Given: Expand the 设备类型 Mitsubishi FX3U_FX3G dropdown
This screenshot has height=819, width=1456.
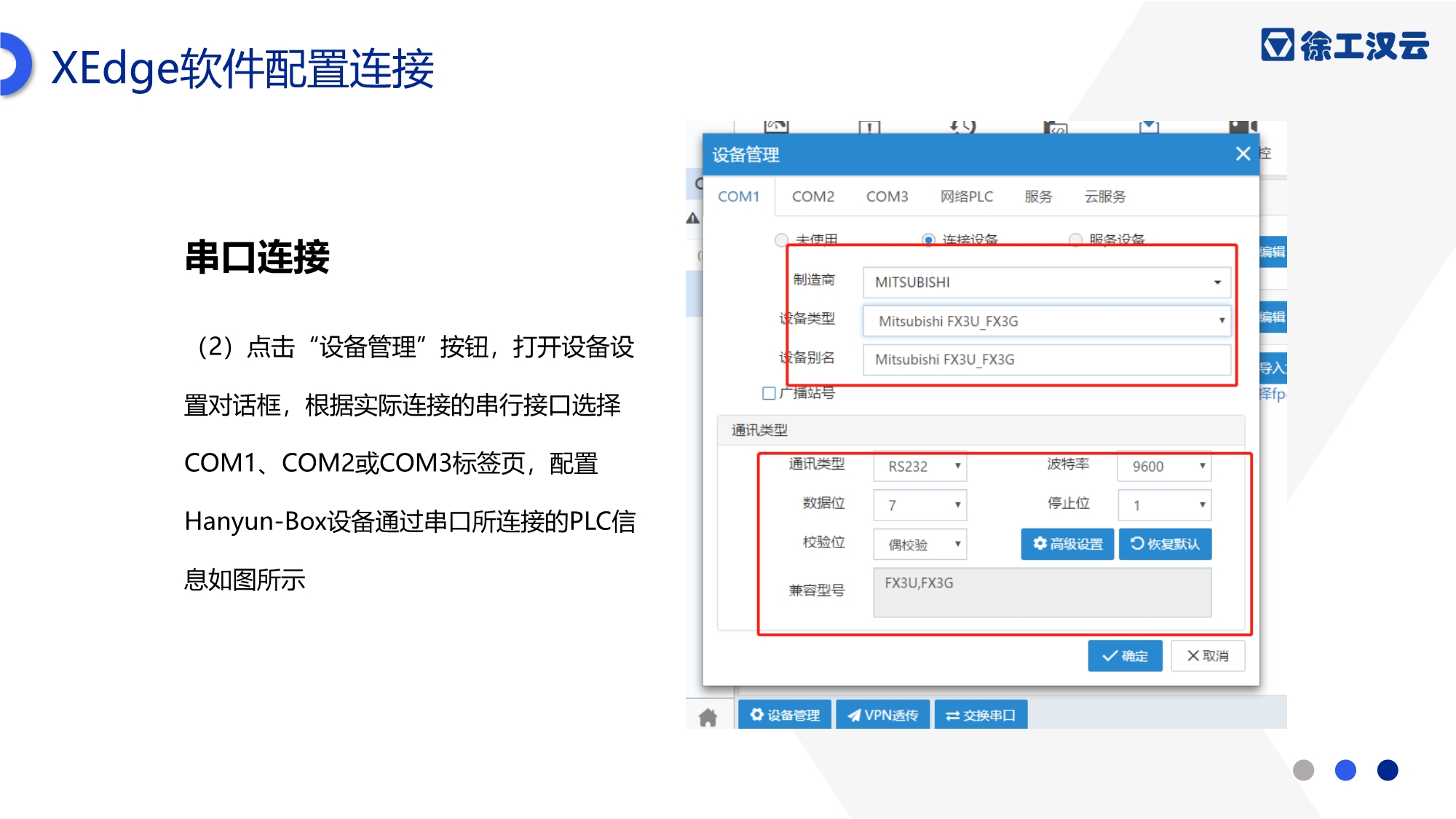Looking at the screenshot, I should (1046, 321).
